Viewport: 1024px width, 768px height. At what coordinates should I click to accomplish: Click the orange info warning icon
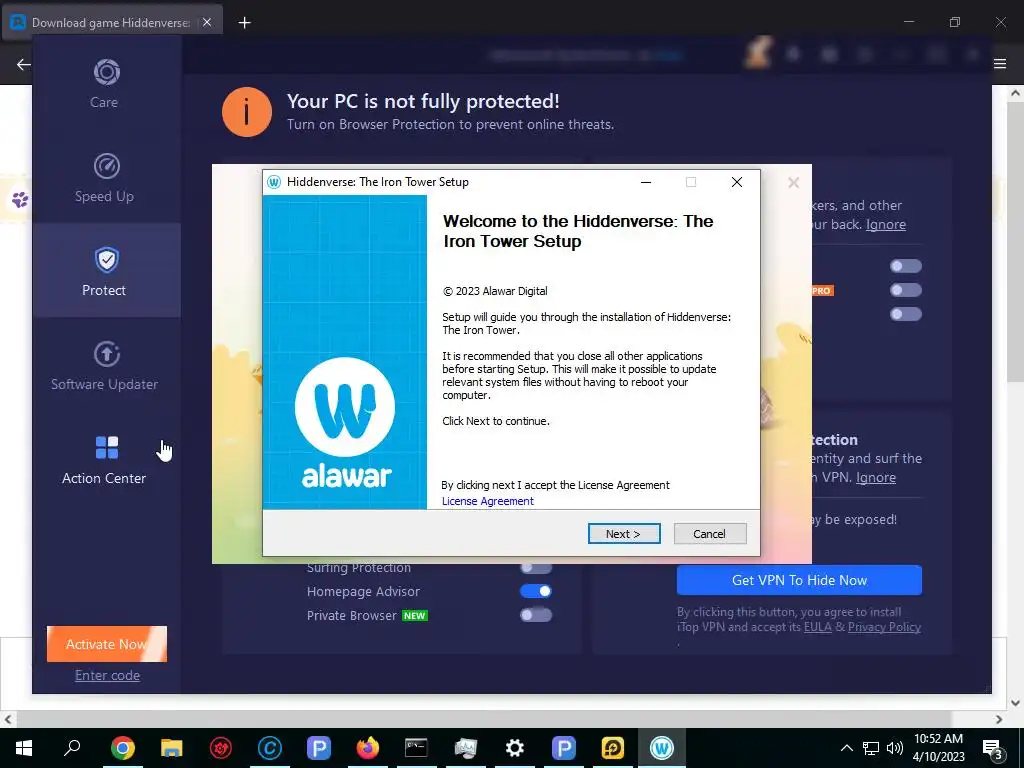(247, 112)
